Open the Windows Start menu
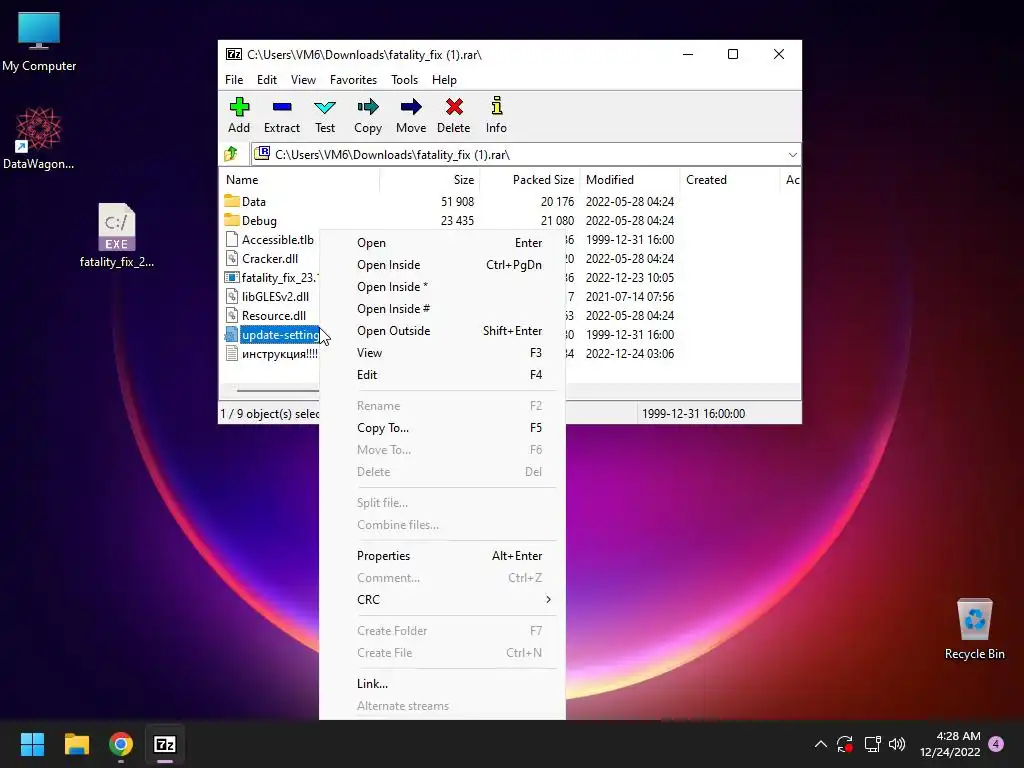Image resolution: width=1024 pixels, height=768 pixels. [x=32, y=744]
